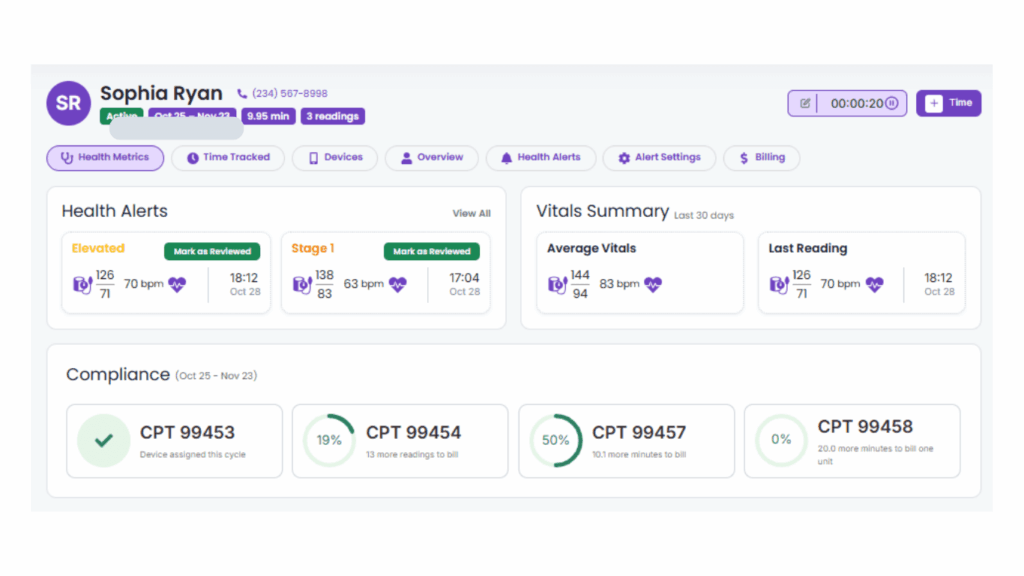Click the edit note icon beside timer
This screenshot has width=1024, height=576.
[805, 103]
